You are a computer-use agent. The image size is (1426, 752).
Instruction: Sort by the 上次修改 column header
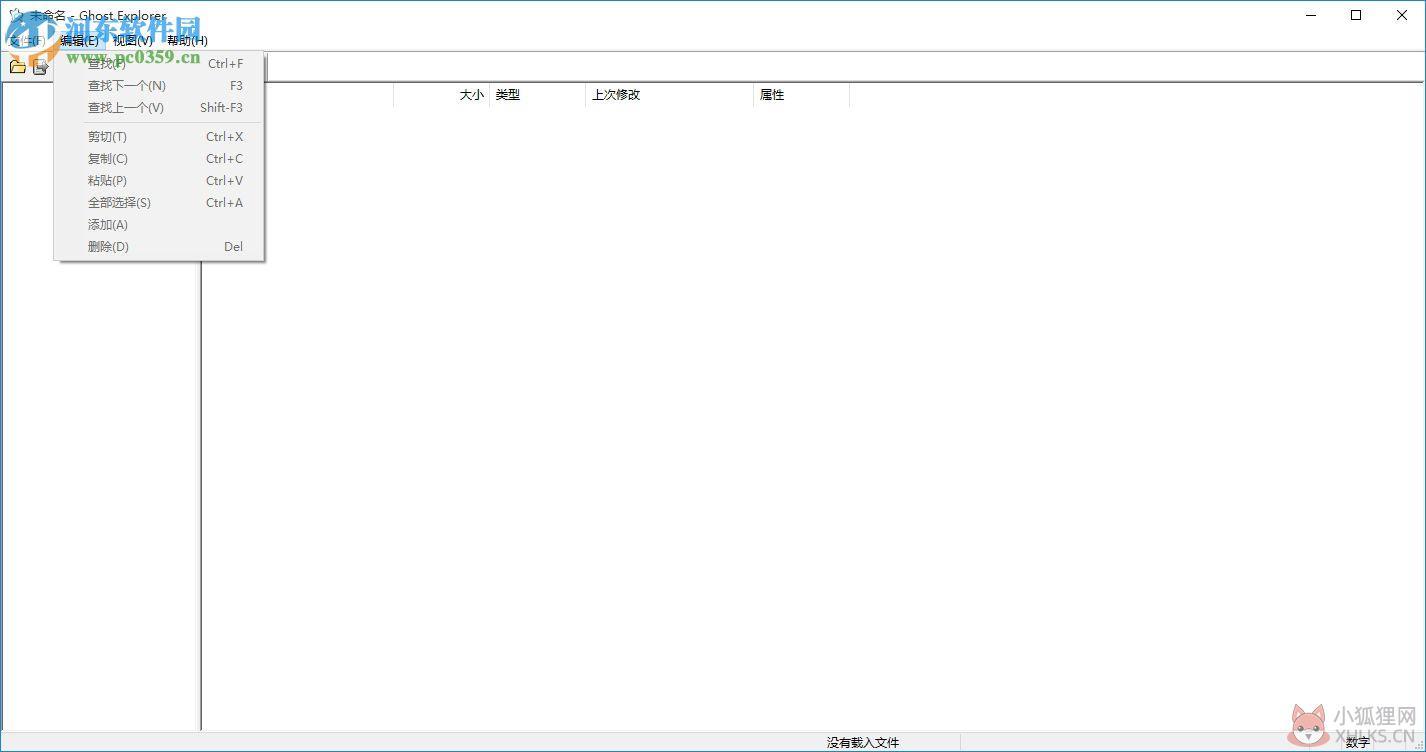click(x=669, y=95)
